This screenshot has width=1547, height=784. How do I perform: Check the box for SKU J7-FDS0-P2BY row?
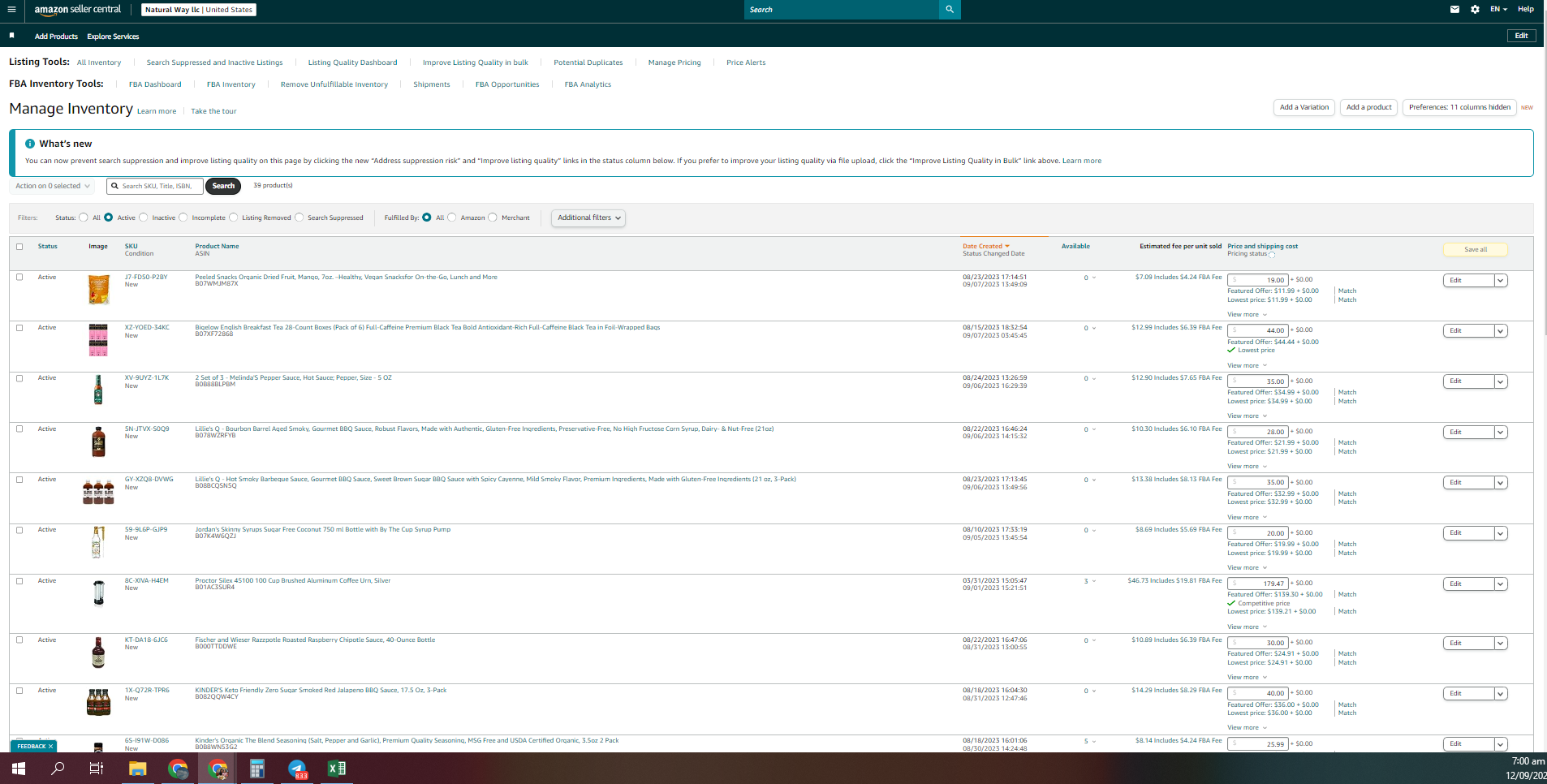[x=19, y=278]
